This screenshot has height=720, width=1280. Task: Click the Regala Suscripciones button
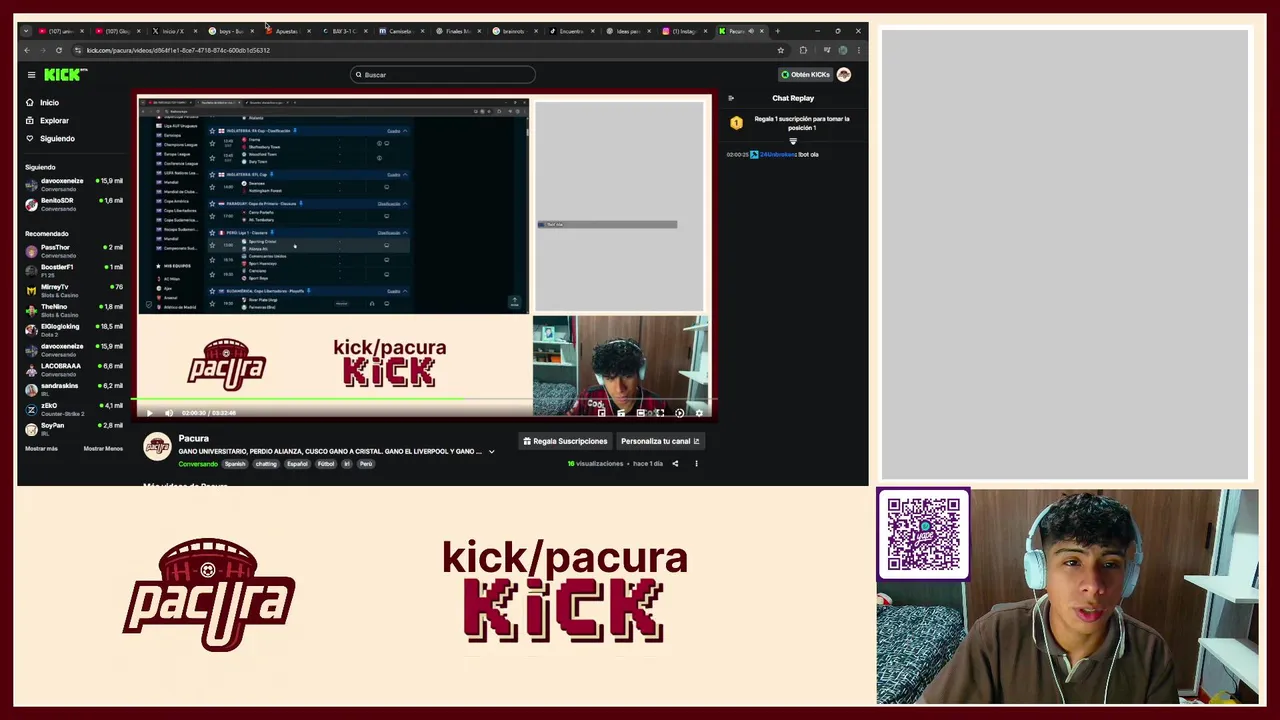click(565, 441)
